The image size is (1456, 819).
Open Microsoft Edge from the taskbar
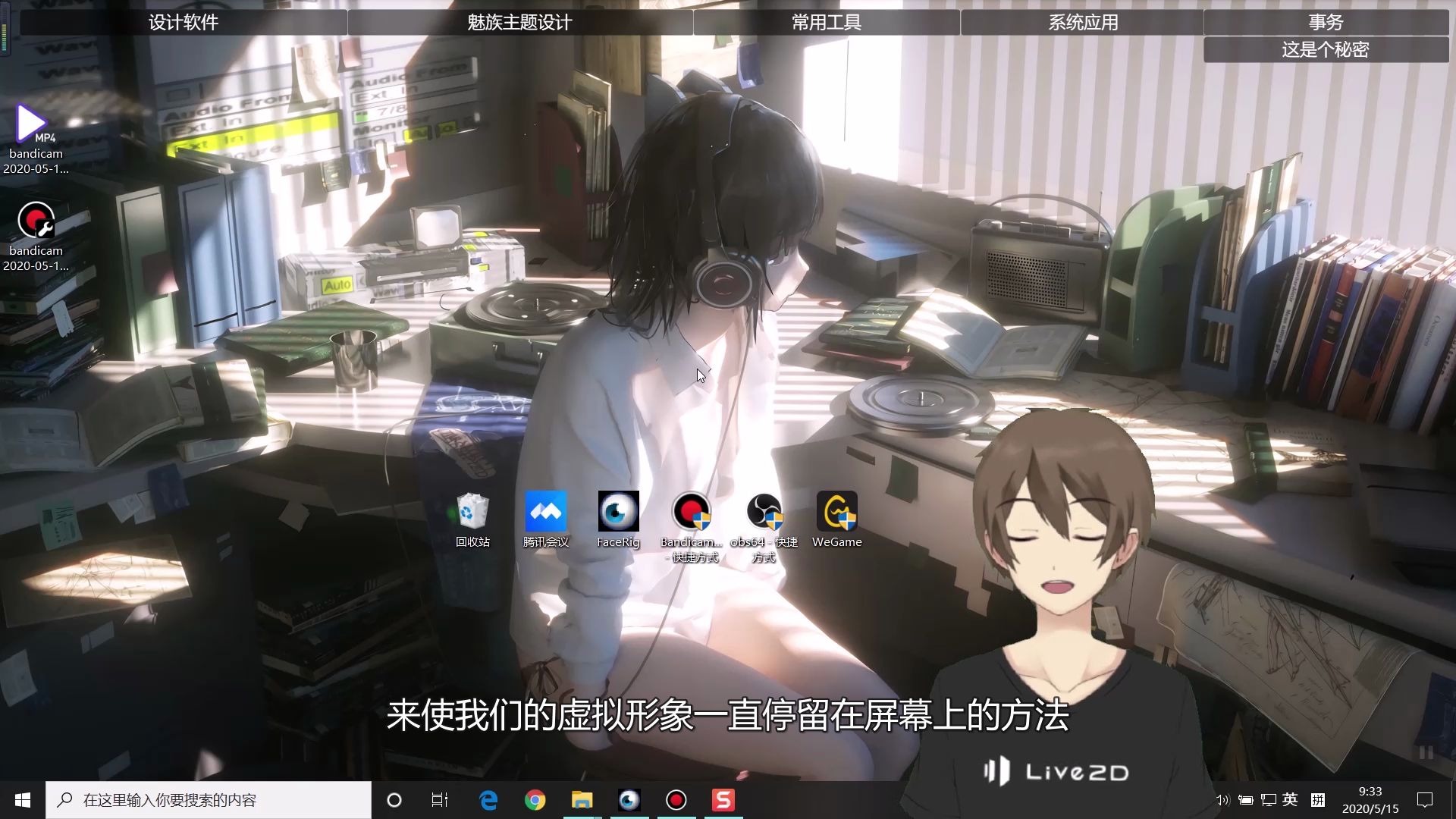(x=488, y=800)
